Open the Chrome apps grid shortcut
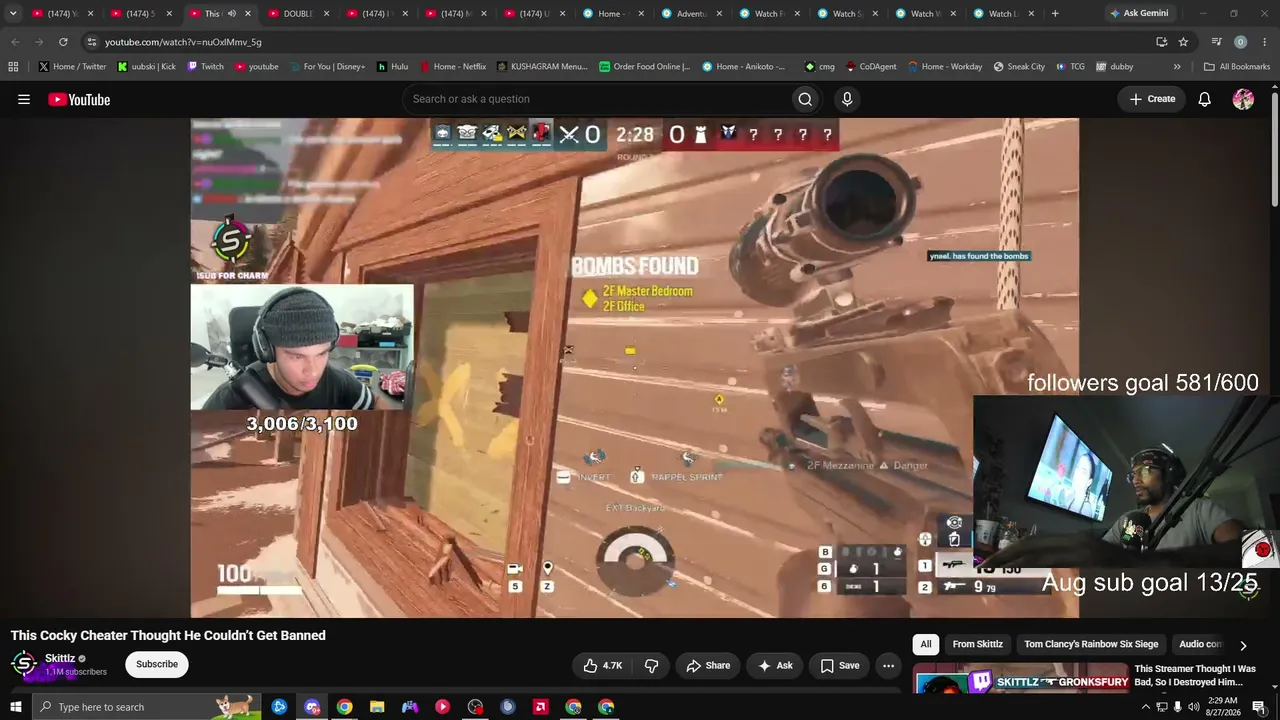The height and width of the screenshot is (720, 1280). click(13, 67)
